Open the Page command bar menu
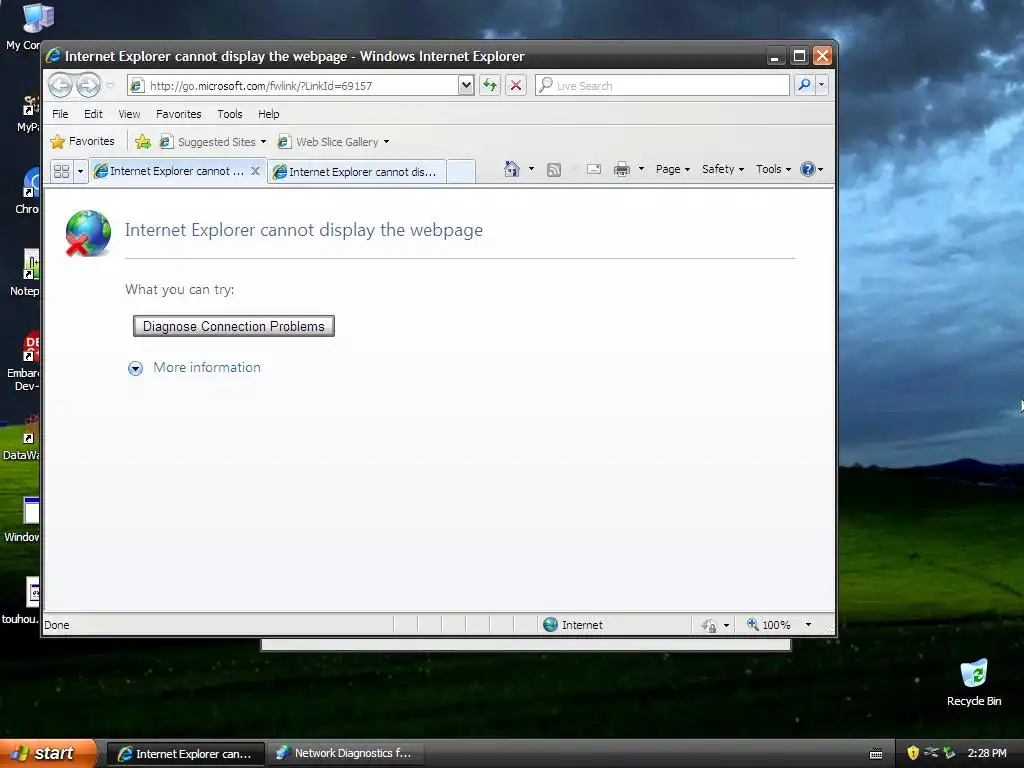The width and height of the screenshot is (1024, 768). pos(673,169)
